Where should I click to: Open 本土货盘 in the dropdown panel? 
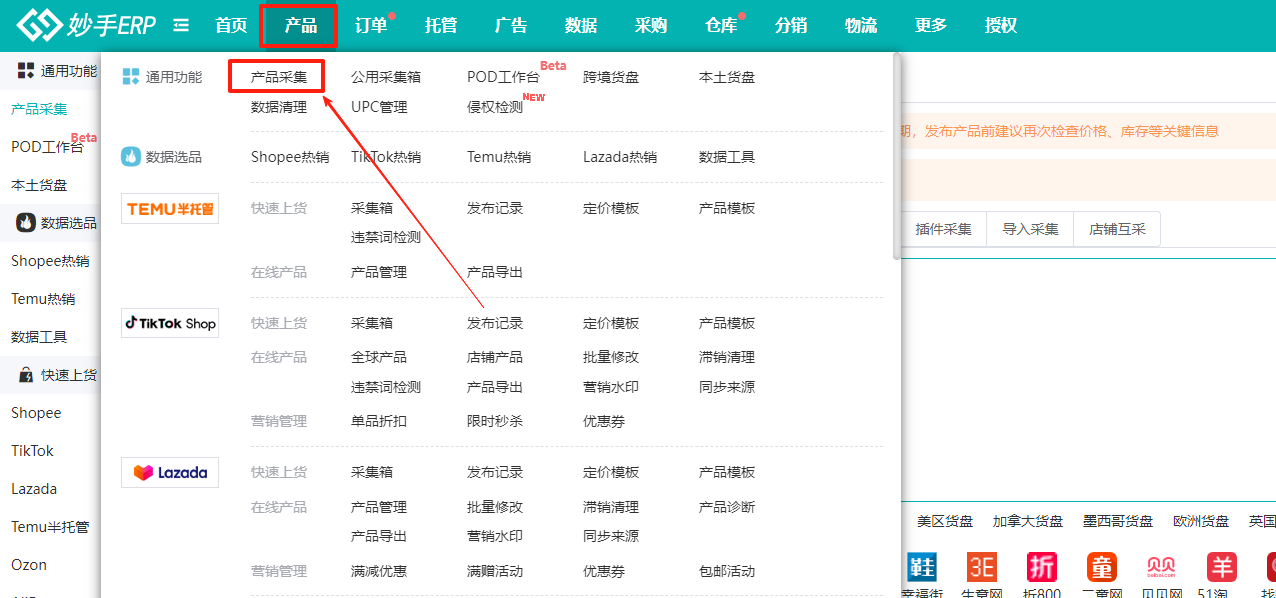click(727, 77)
